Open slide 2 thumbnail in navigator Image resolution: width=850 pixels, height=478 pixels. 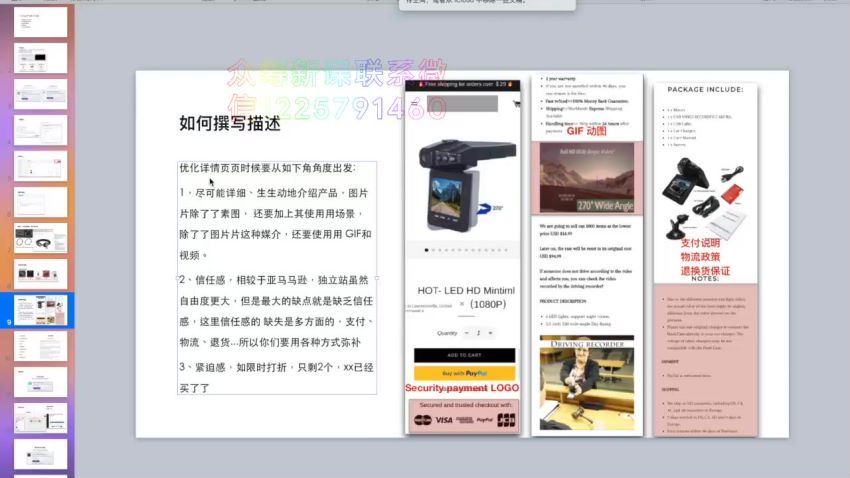point(41,58)
